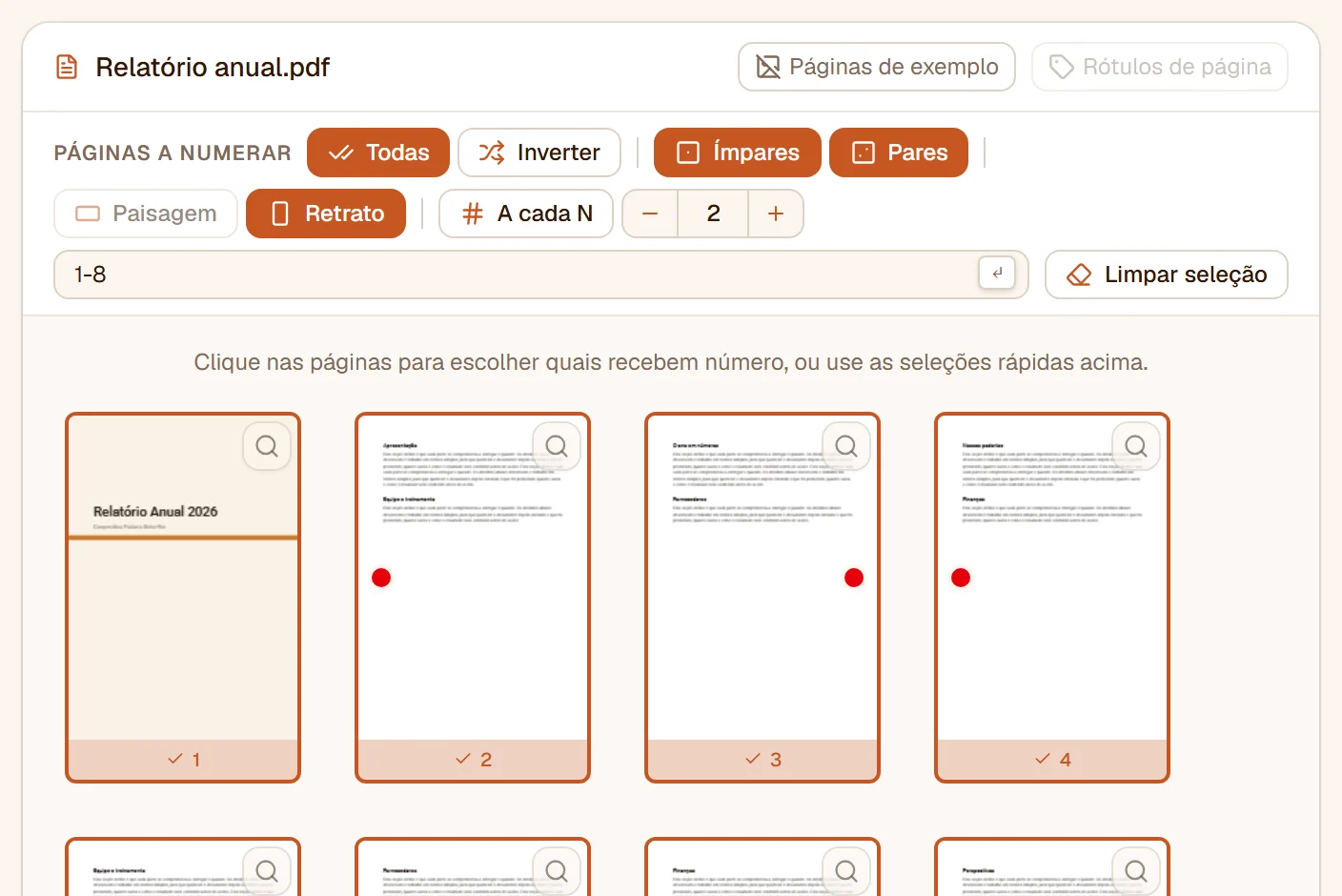Zoom the second-row third page via magnifier
Image resolution: width=1342 pixels, height=896 pixels.
tap(846, 870)
